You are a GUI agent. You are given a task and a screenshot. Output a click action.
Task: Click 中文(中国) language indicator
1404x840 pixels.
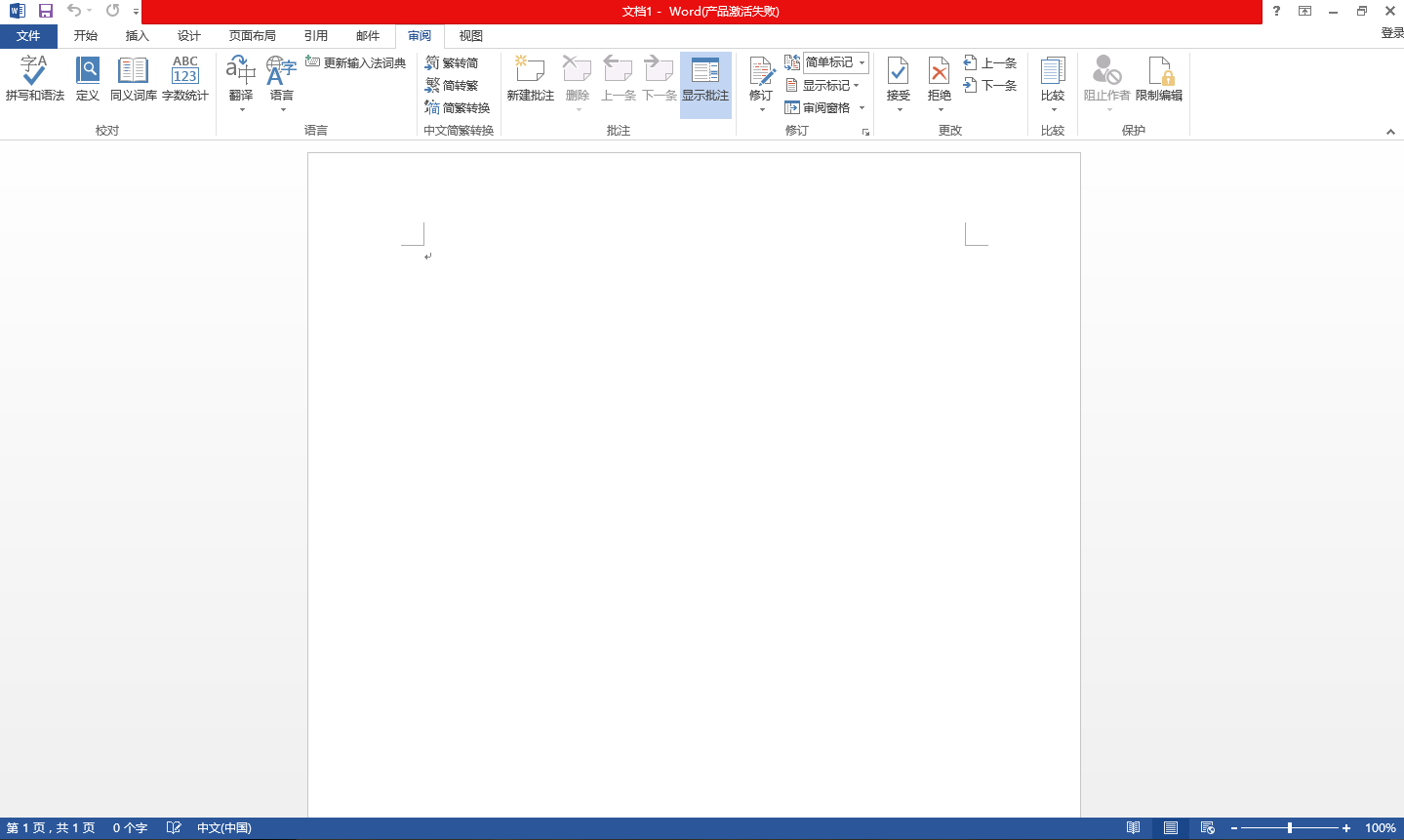coord(224,828)
